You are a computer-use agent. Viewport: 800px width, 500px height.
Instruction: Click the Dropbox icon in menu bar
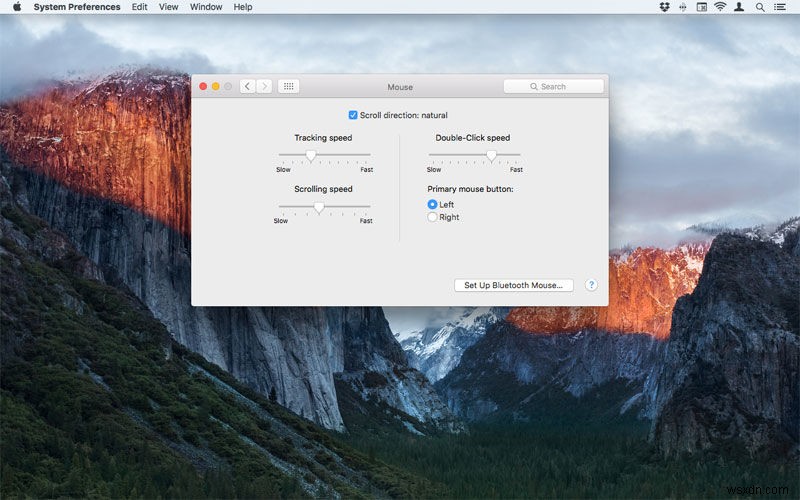point(664,7)
